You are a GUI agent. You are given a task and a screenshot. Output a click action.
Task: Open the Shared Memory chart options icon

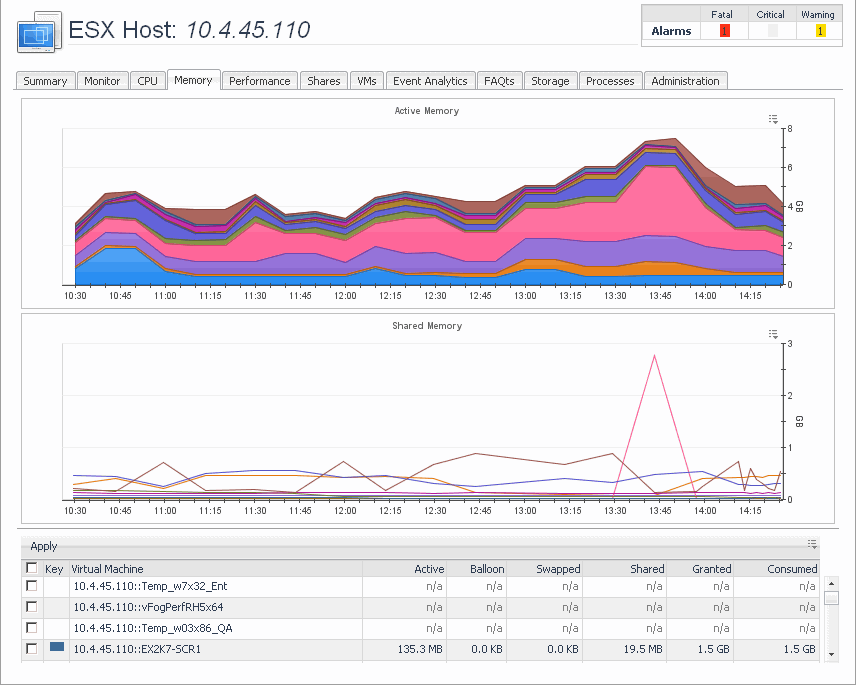coord(773,334)
